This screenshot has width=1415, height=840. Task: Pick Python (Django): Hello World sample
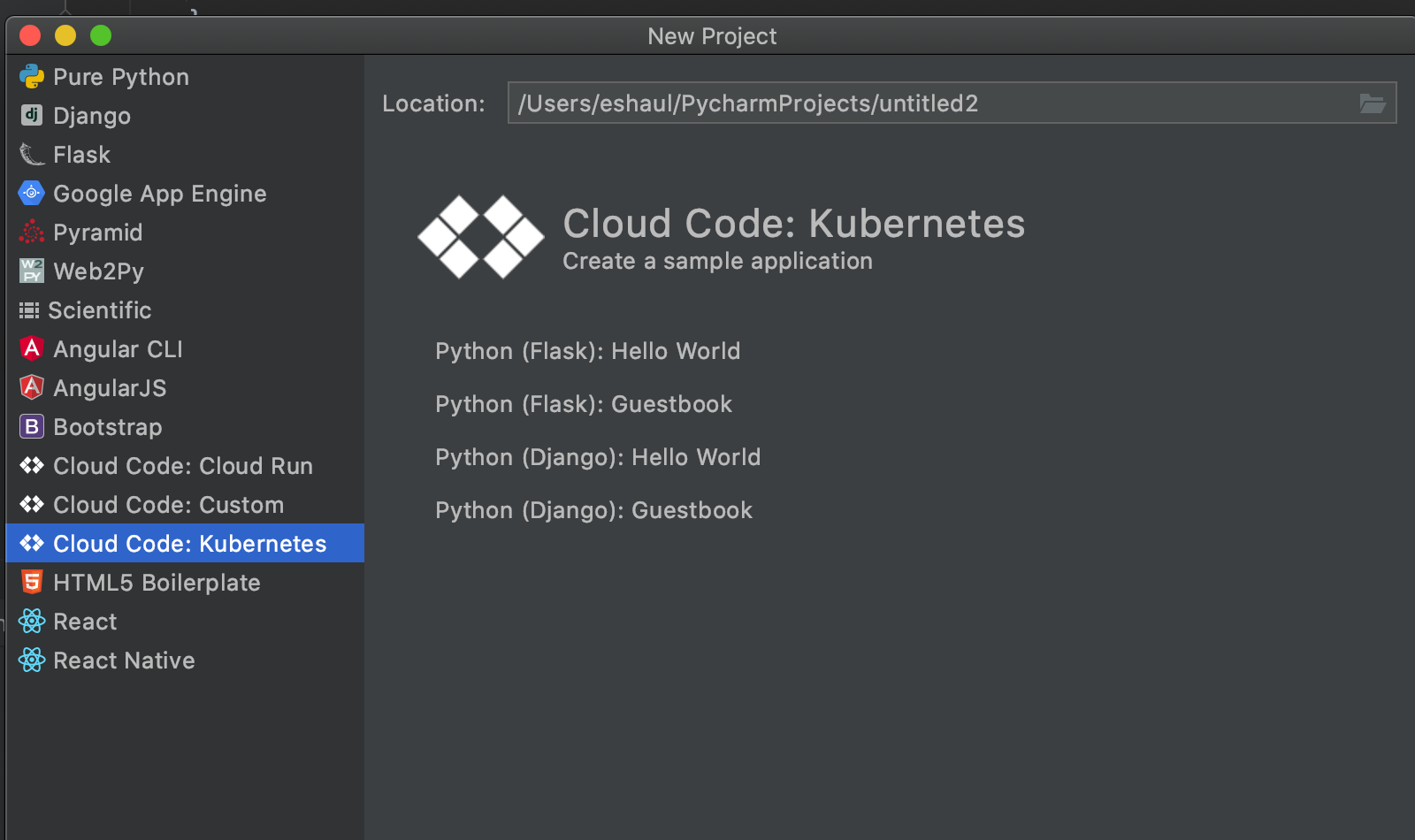point(598,457)
